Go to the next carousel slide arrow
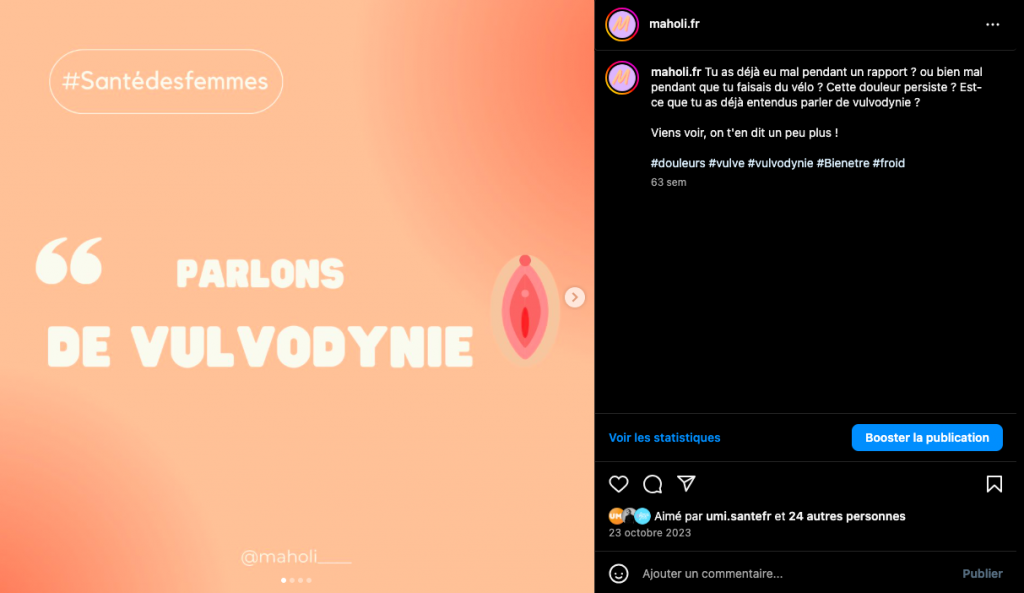The image size is (1024, 593). click(575, 297)
